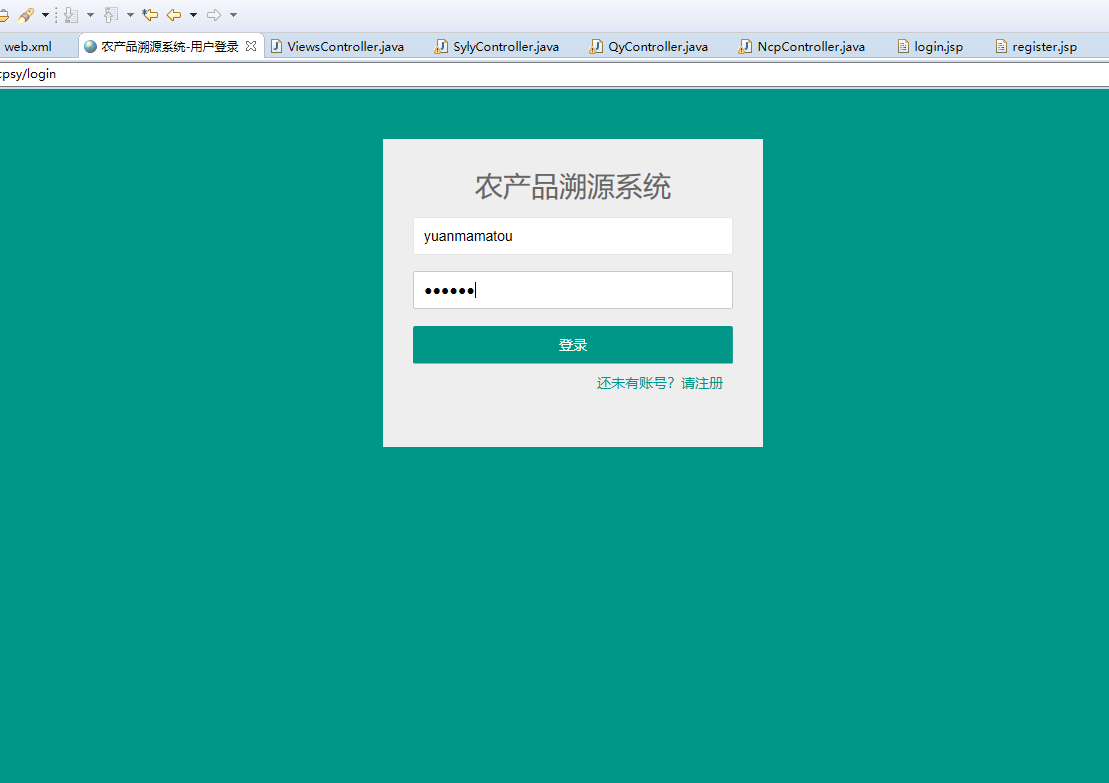This screenshot has width=1109, height=783.
Task: Open the Search tool flashlight icon
Action: pos(27,15)
